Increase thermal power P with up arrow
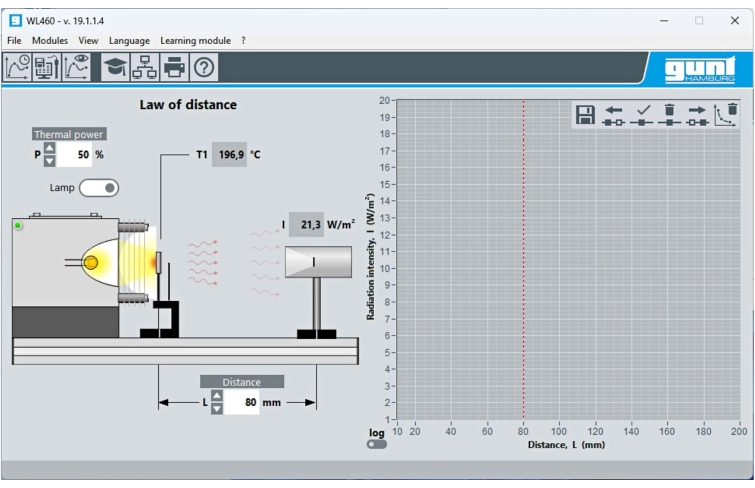Screen dimensions: 755x488 (50, 148)
